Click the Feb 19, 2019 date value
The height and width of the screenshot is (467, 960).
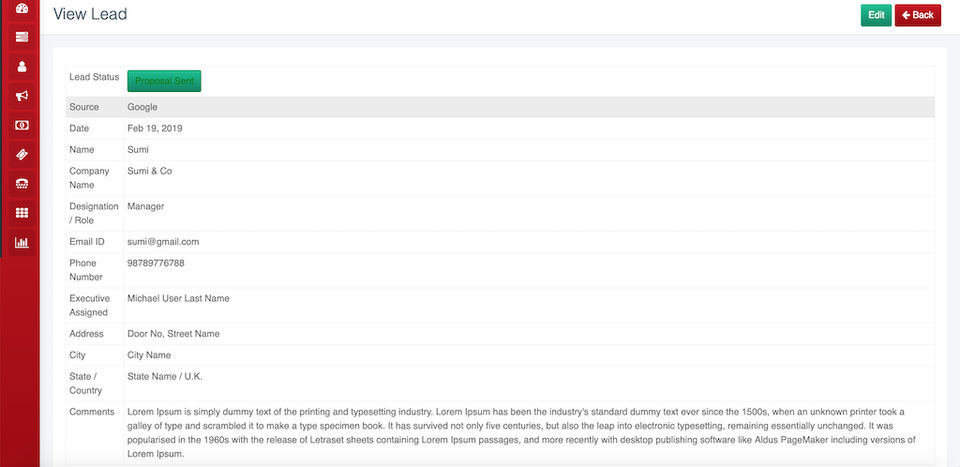pos(155,128)
